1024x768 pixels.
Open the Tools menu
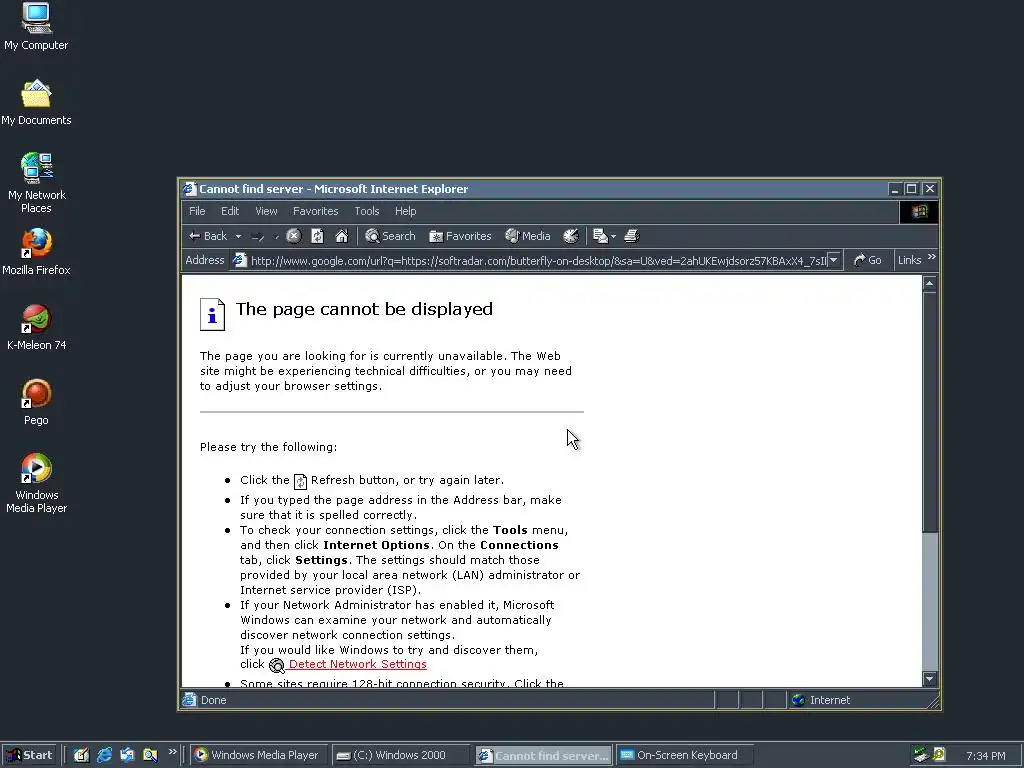coord(367,211)
